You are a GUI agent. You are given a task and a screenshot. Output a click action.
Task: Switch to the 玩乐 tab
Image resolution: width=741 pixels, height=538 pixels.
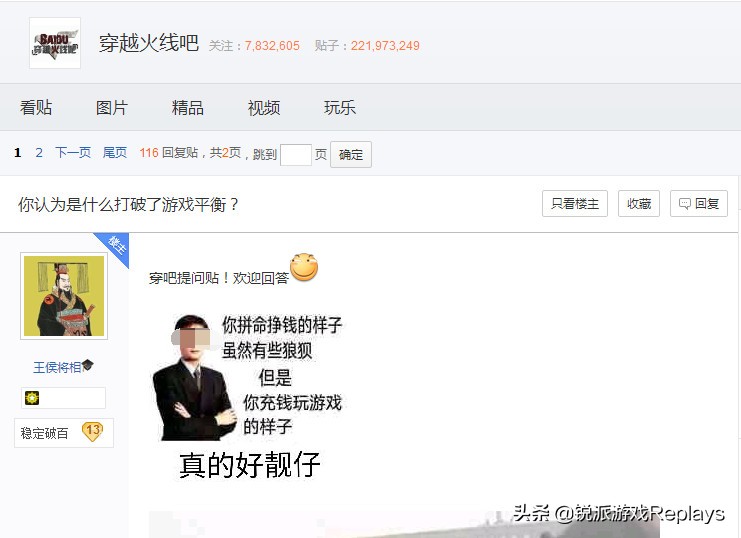pos(340,108)
